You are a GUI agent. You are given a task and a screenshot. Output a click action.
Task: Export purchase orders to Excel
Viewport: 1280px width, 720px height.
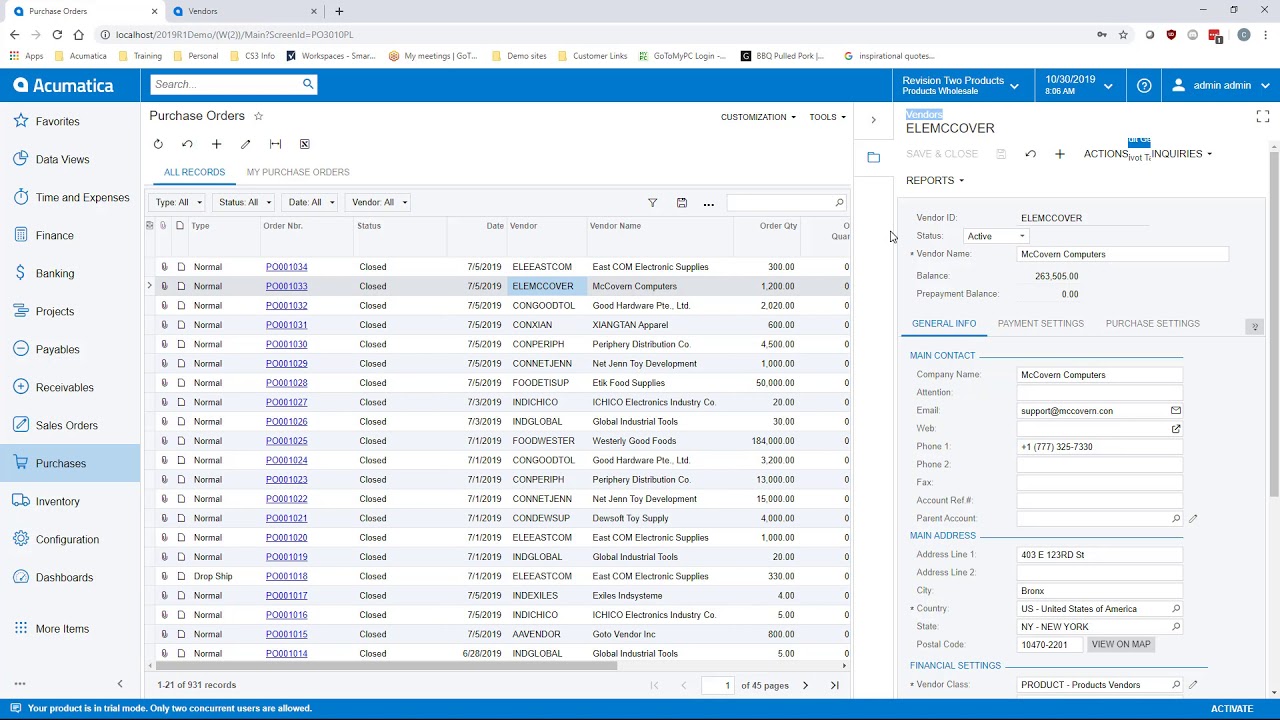[x=304, y=144]
